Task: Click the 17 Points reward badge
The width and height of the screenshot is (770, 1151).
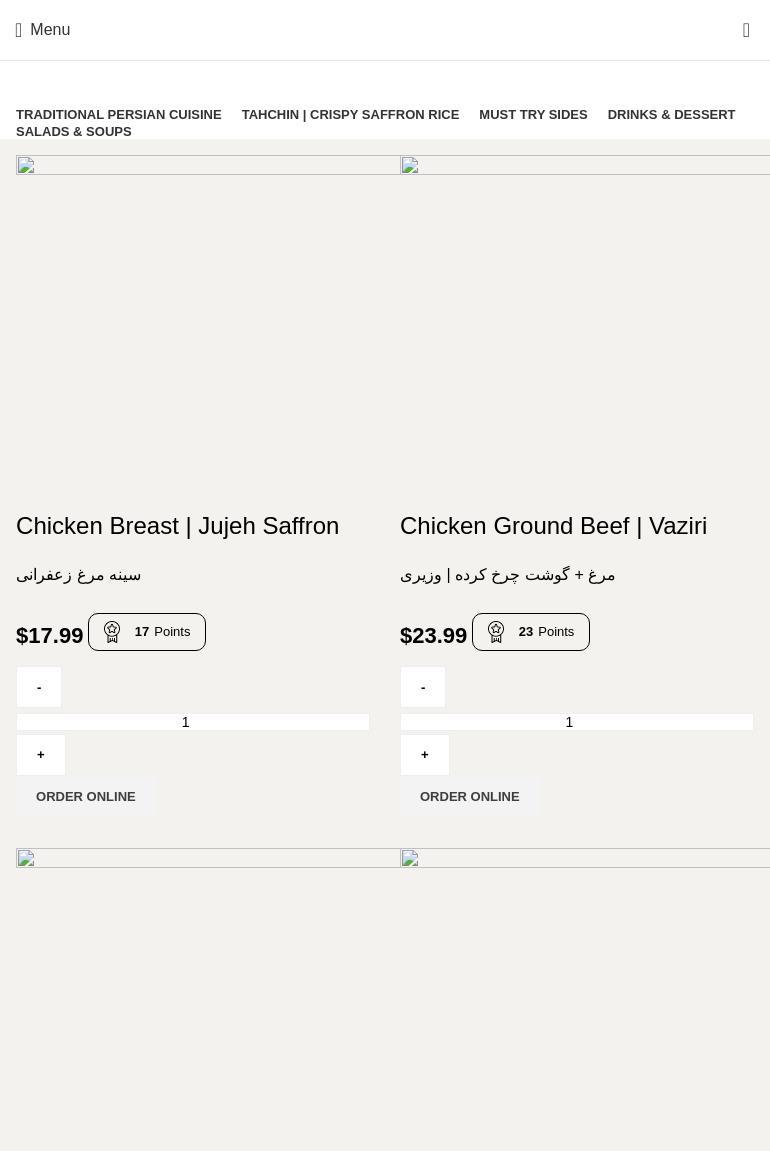Action: coord(147,632)
